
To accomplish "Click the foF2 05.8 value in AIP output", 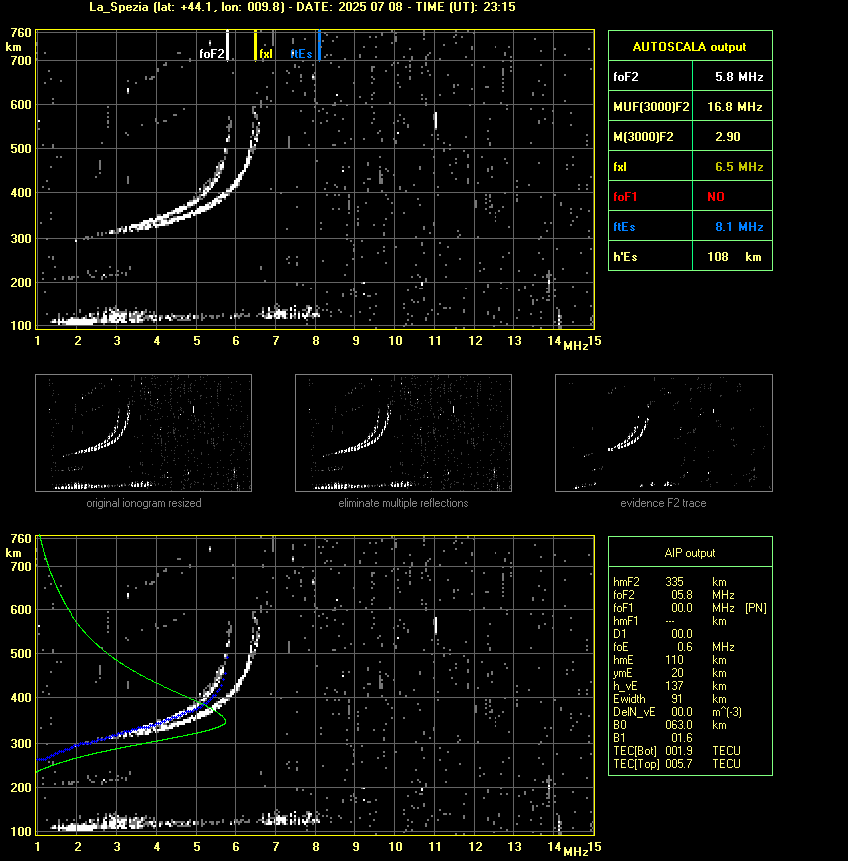I will [x=682, y=595].
